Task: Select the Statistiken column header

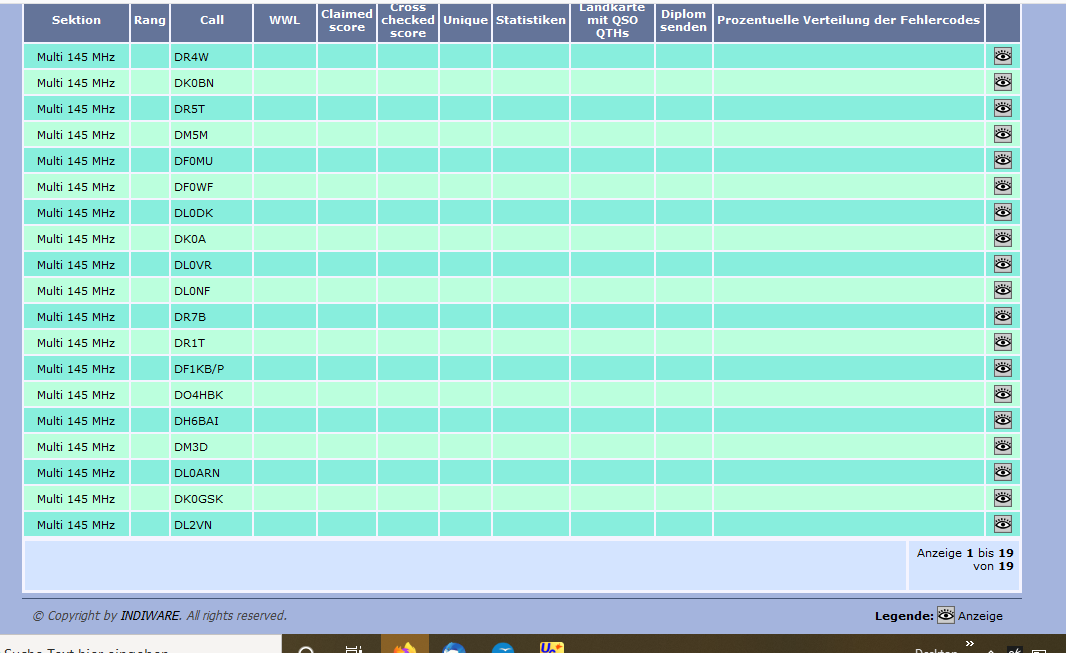Action: click(x=531, y=20)
